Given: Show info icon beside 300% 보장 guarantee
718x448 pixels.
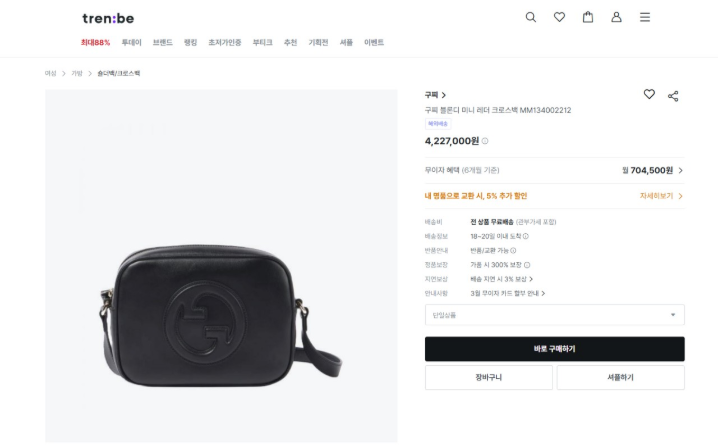Looking at the screenshot, I should (527, 265).
